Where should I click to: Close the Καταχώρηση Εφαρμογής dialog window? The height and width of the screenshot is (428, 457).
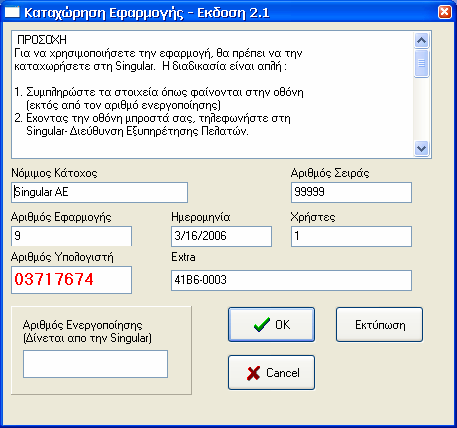[x=445, y=12]
